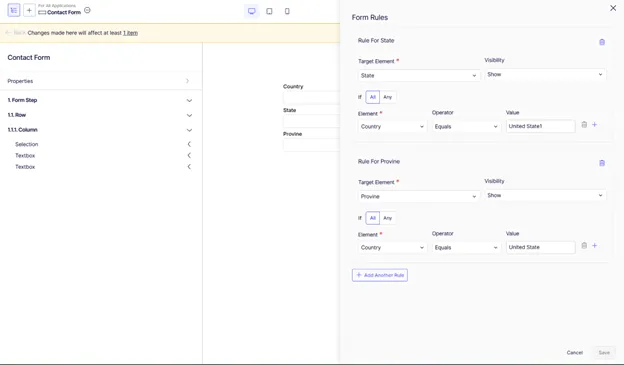Open Visibility dropdown in Provine rule

tap(545, 195)
